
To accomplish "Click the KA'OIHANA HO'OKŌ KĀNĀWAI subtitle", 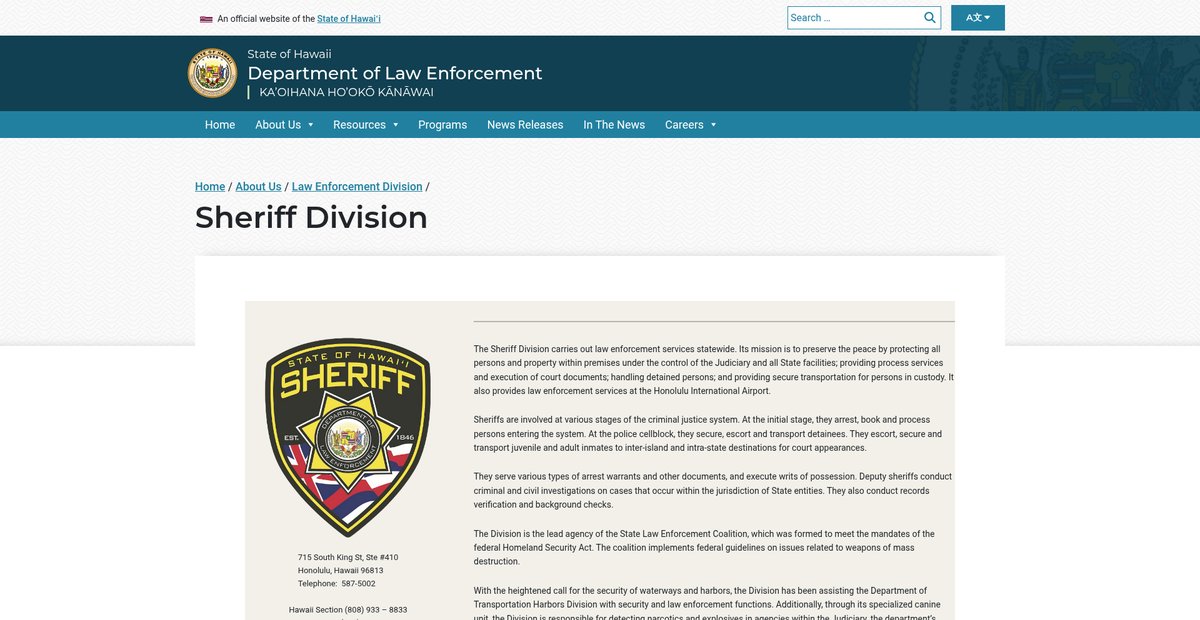I will point(346,92).
